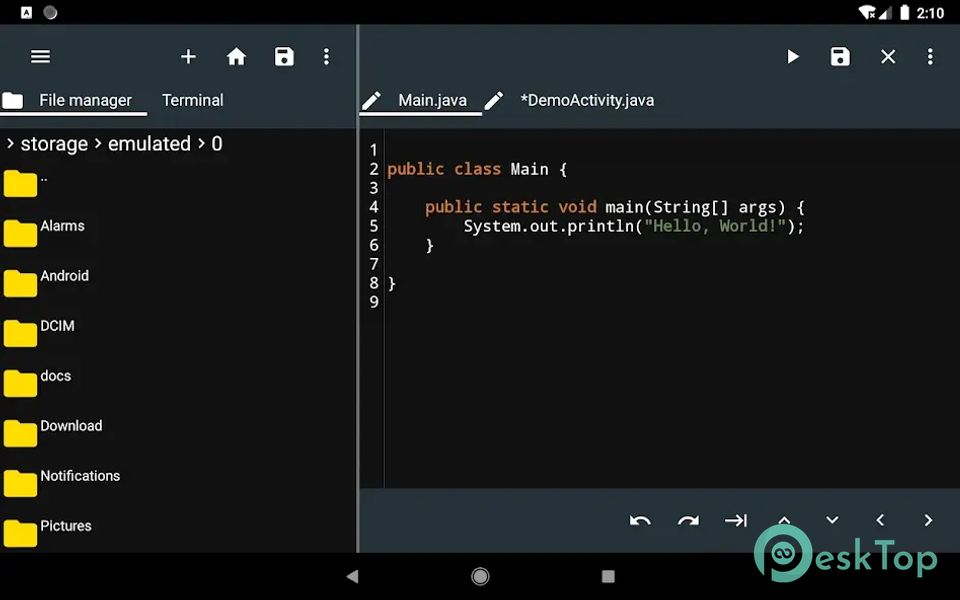Viewport: 960px width, 600px height.
Task: Insert tab indent using tab key icon
Action: click(x=736, y=520)
